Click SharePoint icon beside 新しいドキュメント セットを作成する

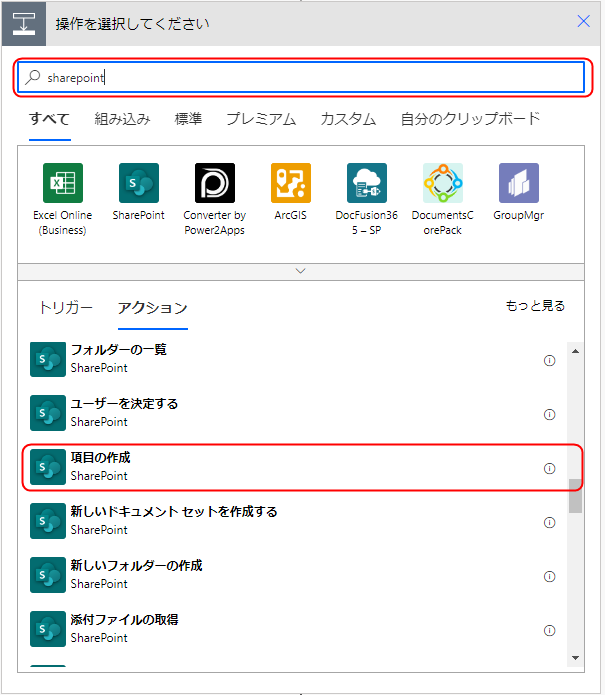point(48,521)
